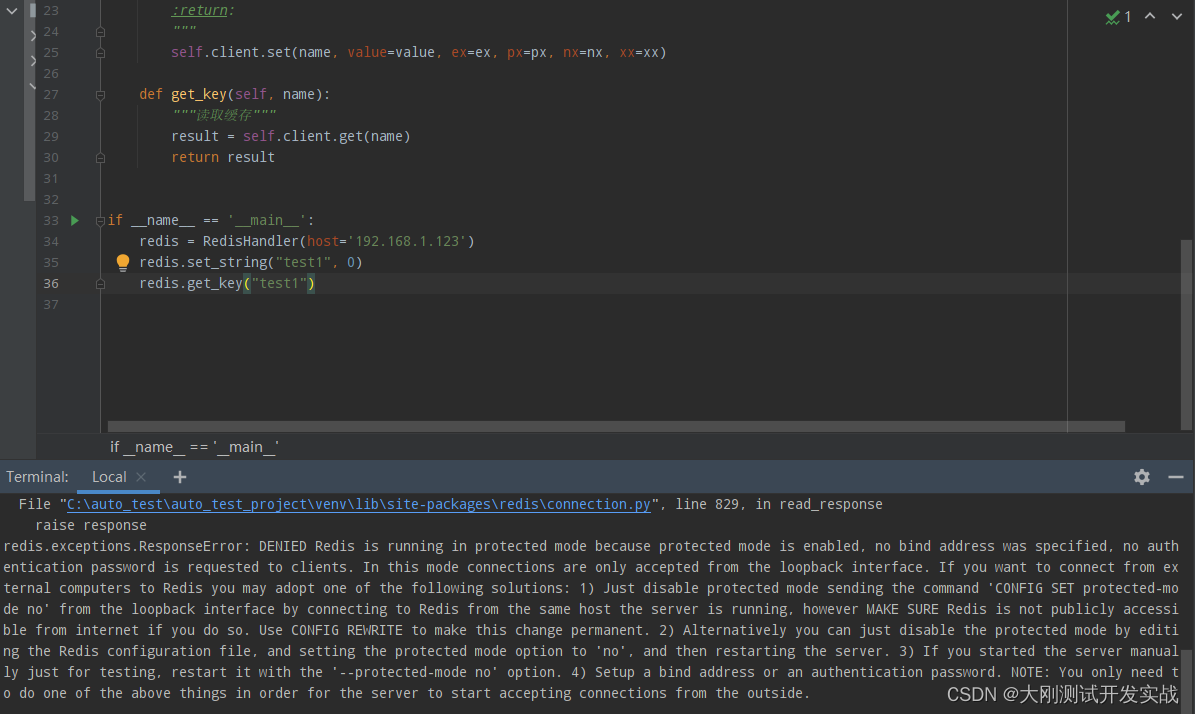
Task: Click the host string '192.168.1.123'
Action: click(408, 241)
